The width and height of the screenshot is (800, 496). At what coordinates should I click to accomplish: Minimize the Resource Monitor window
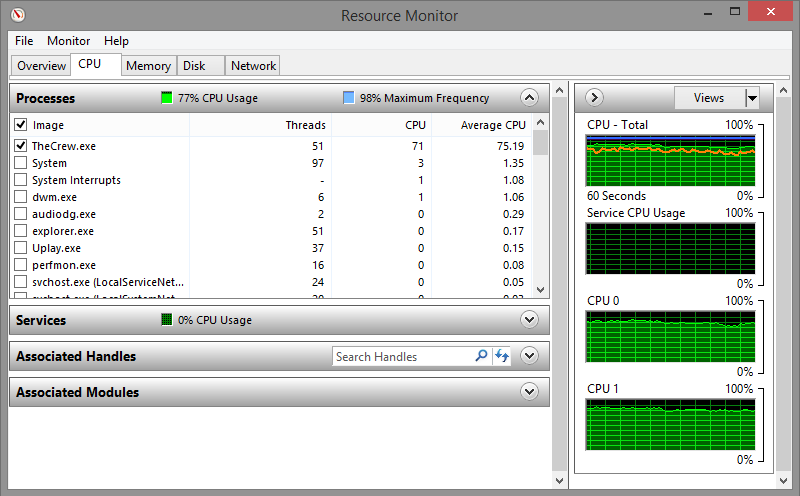708,13
